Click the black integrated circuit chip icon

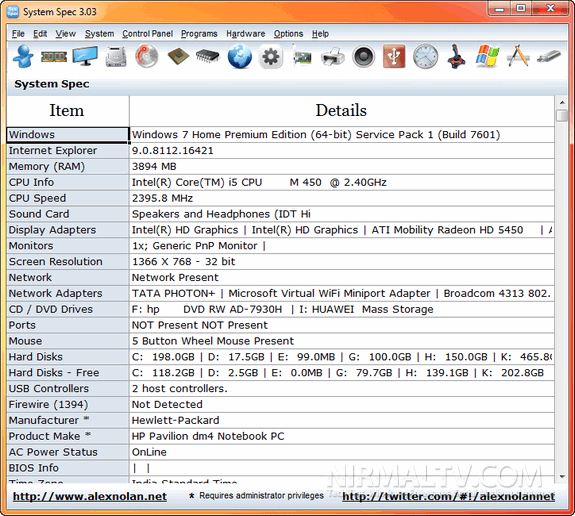pos(208,56)
